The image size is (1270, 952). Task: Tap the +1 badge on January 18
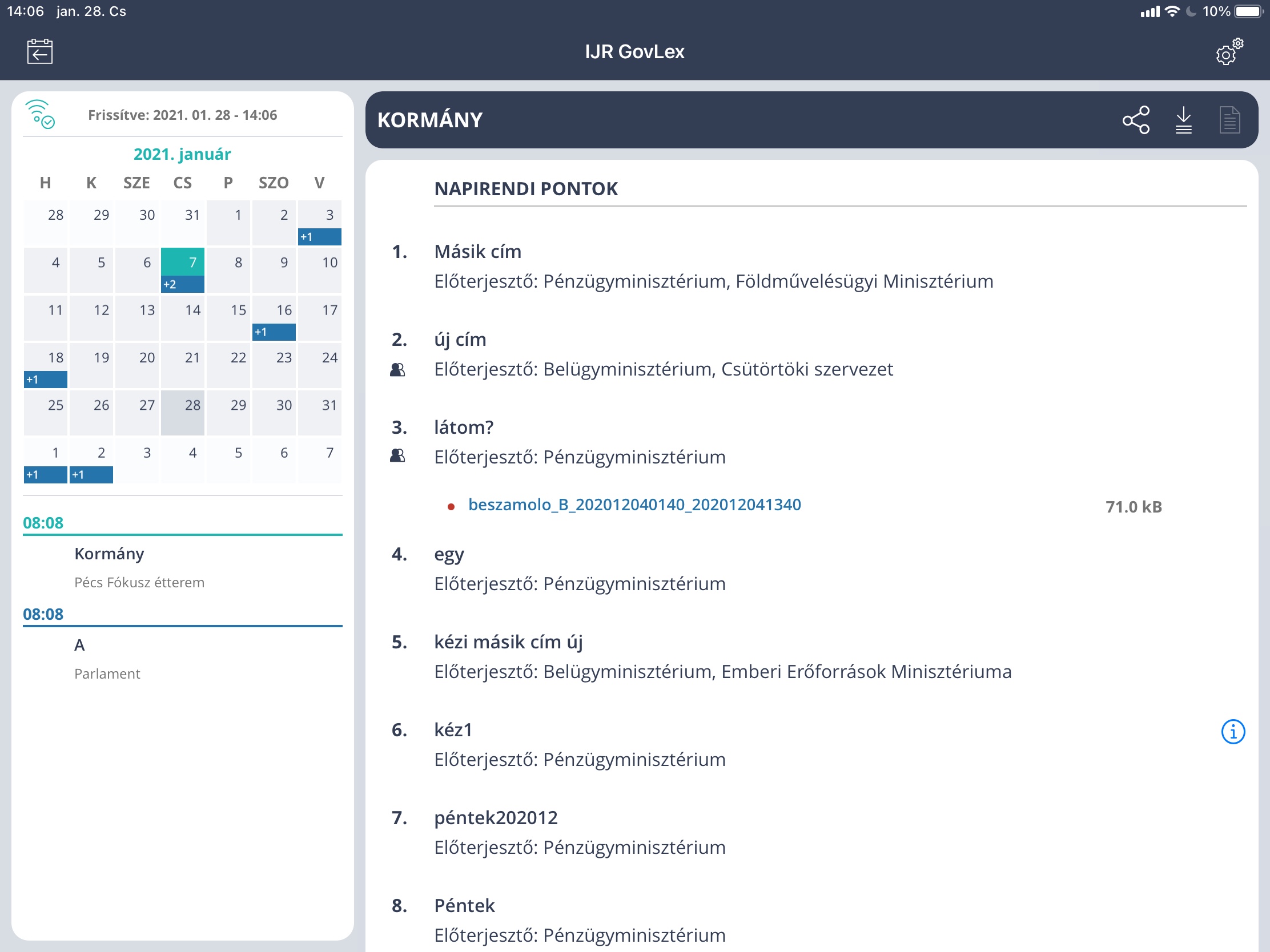coord(45,380)
